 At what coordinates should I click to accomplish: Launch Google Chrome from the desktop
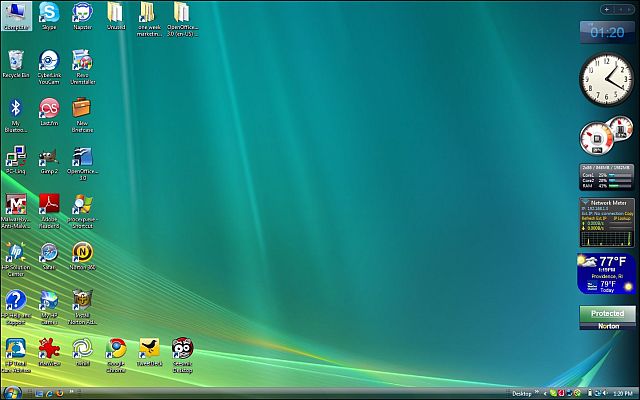coord(116,355)
